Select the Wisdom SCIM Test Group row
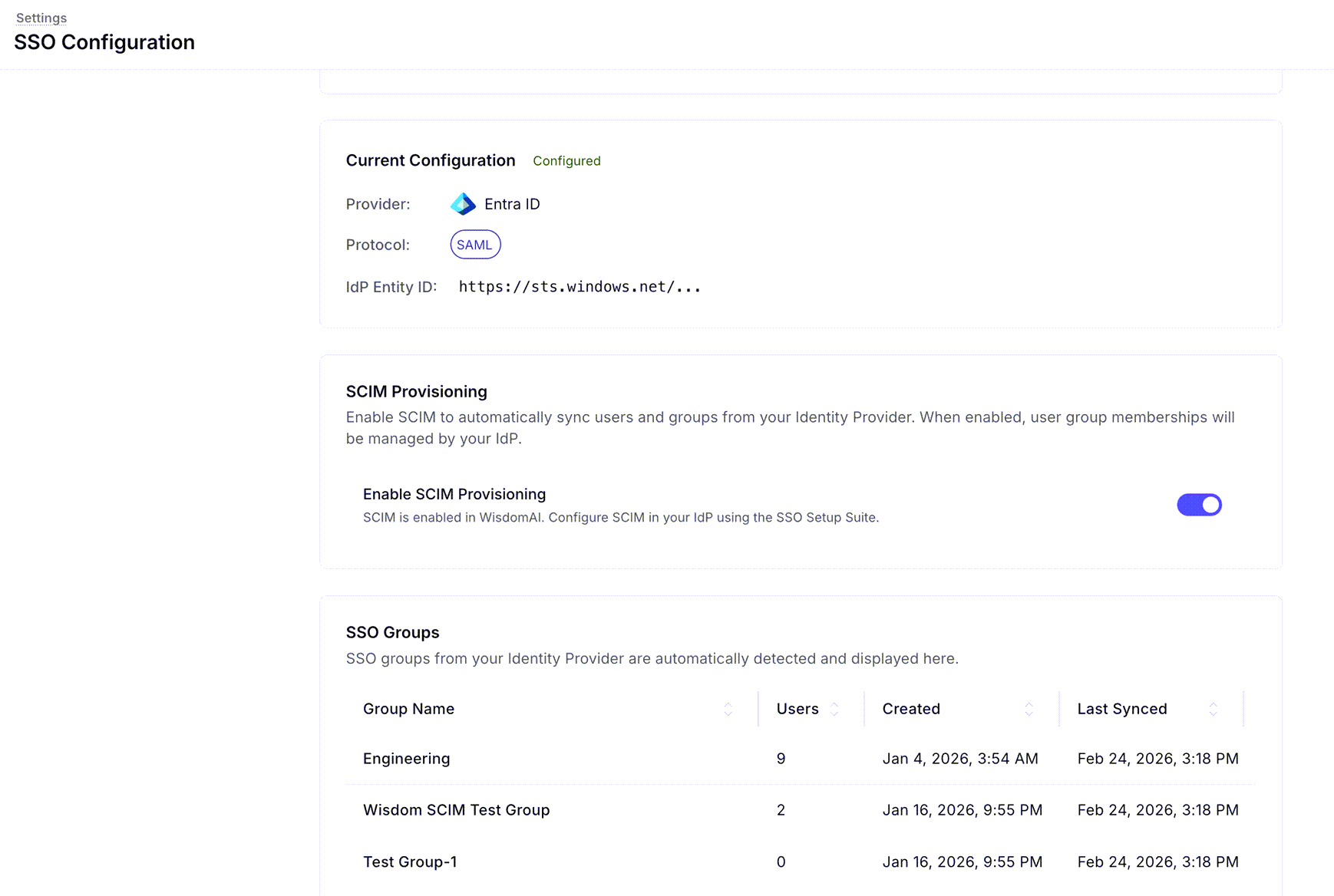The width and height of the screenshot is (1334, 896). 457,810
